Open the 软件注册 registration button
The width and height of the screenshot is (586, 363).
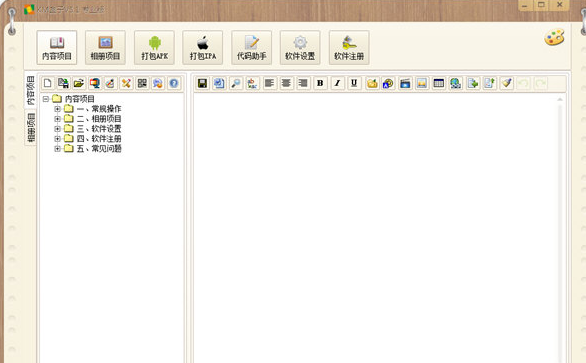(x=349, y=47)
